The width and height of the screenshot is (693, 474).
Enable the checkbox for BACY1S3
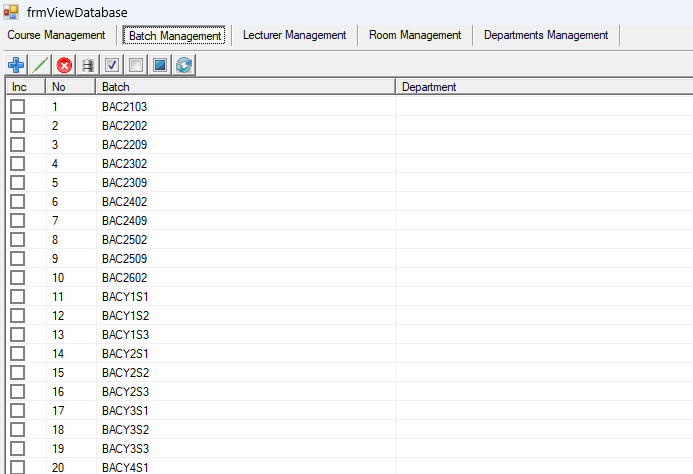coord(18,335)
